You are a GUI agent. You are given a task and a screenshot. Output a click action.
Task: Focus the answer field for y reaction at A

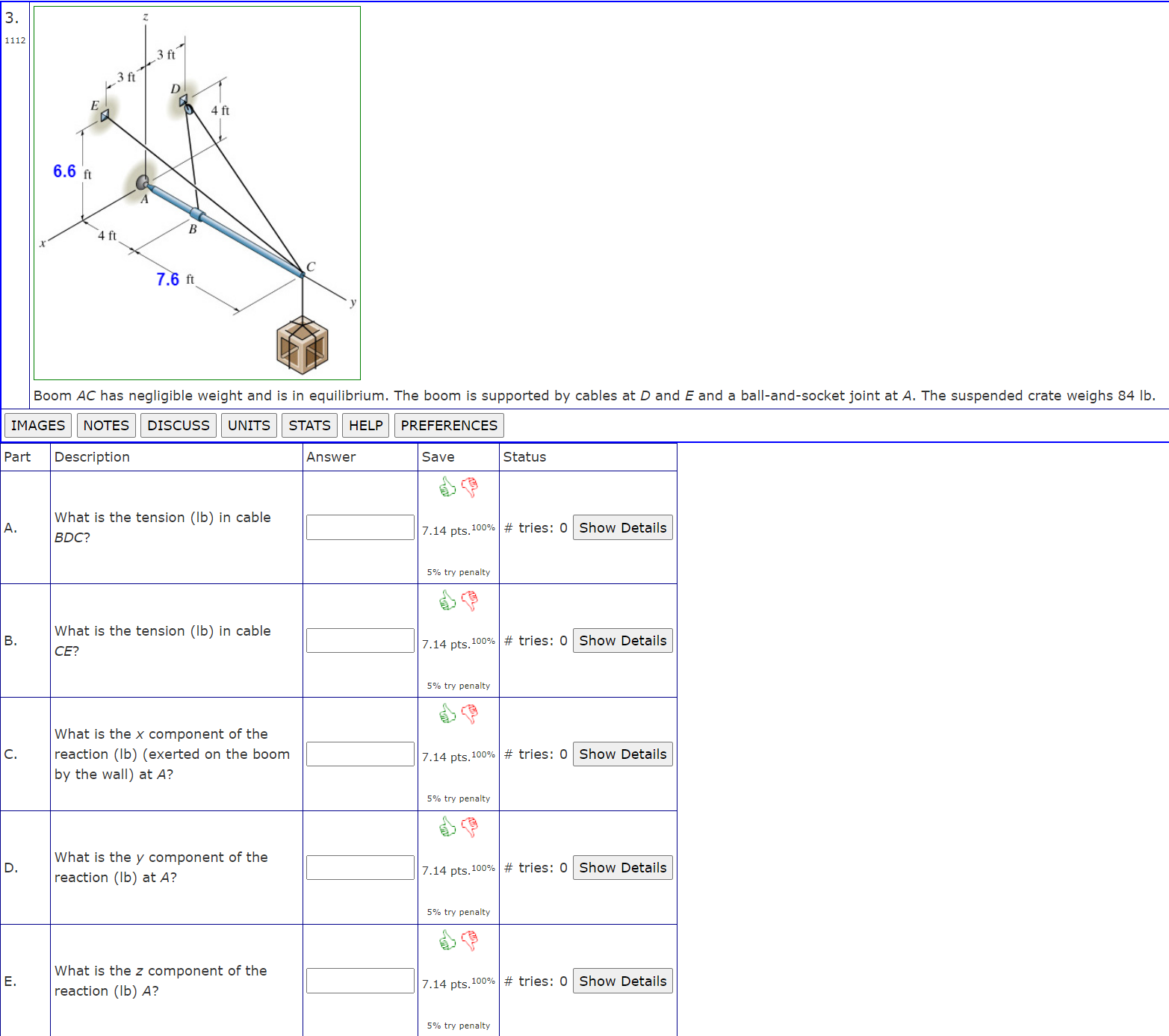pyautogui.click(x=360, y=867)
